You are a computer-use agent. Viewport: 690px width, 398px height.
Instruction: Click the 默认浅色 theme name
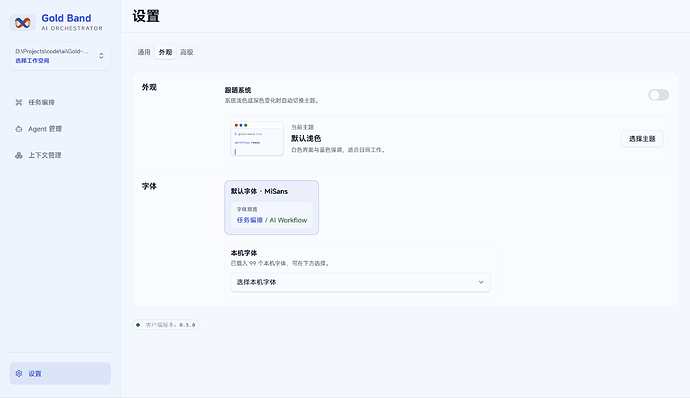pos(306,138)
